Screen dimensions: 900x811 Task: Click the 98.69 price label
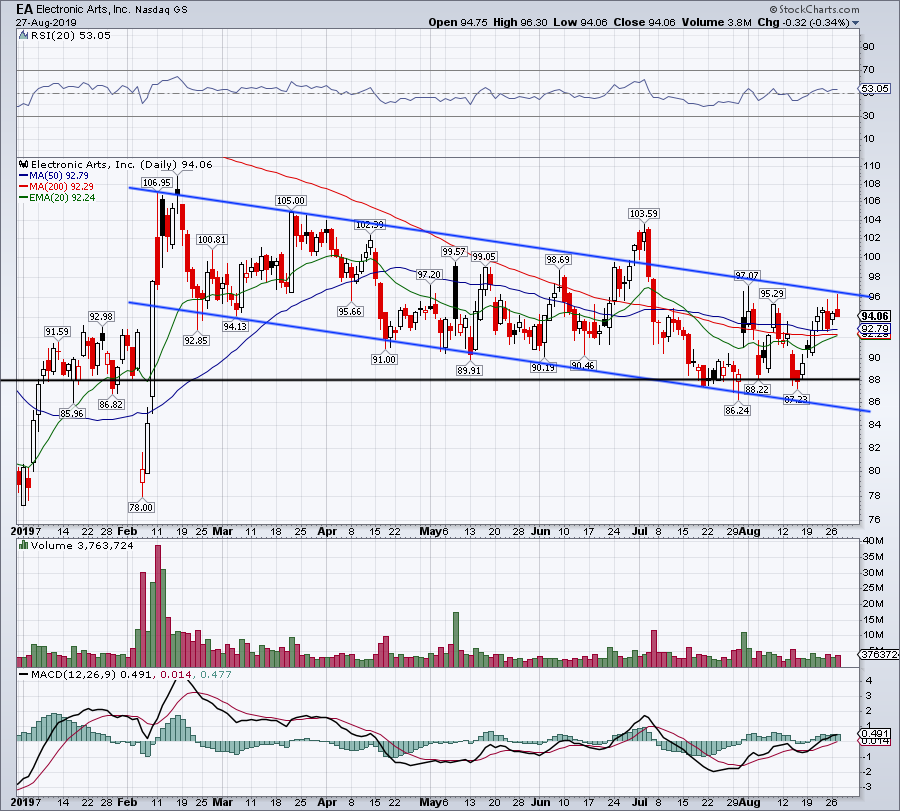click(x=558, y=260)
